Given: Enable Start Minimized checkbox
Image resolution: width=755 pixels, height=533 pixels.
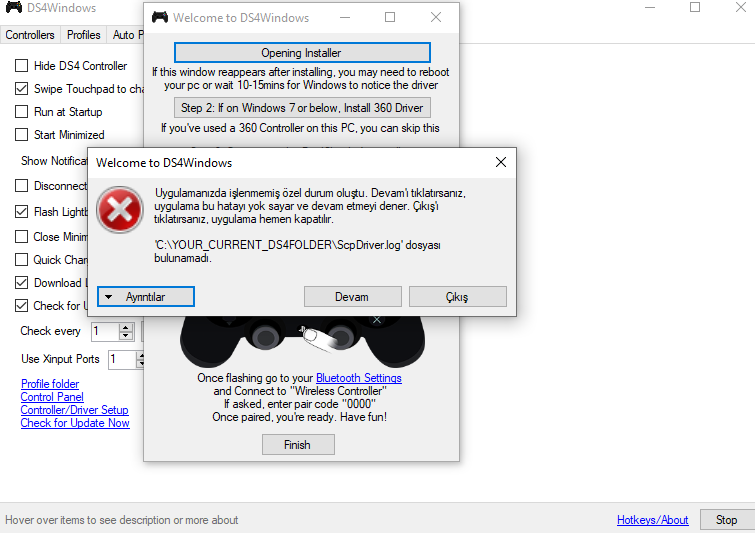Looking at the screenshot, I should (22, 134).
